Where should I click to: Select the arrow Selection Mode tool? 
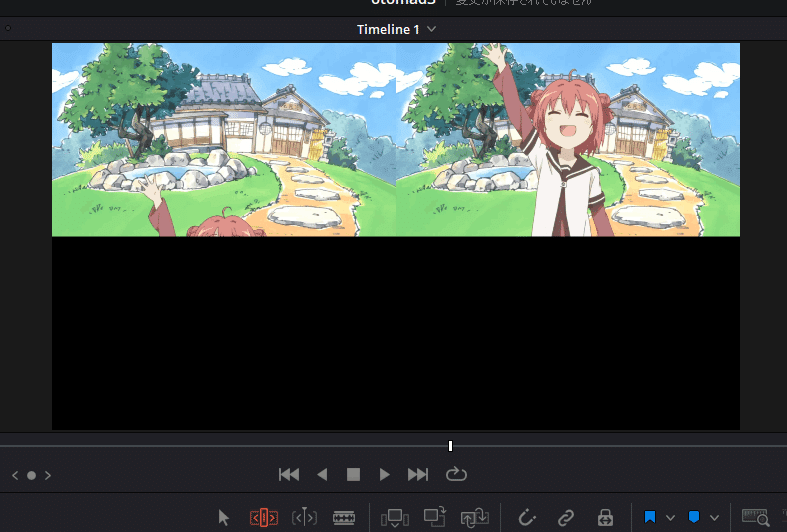pyautogui.click(x=224, y=517)
